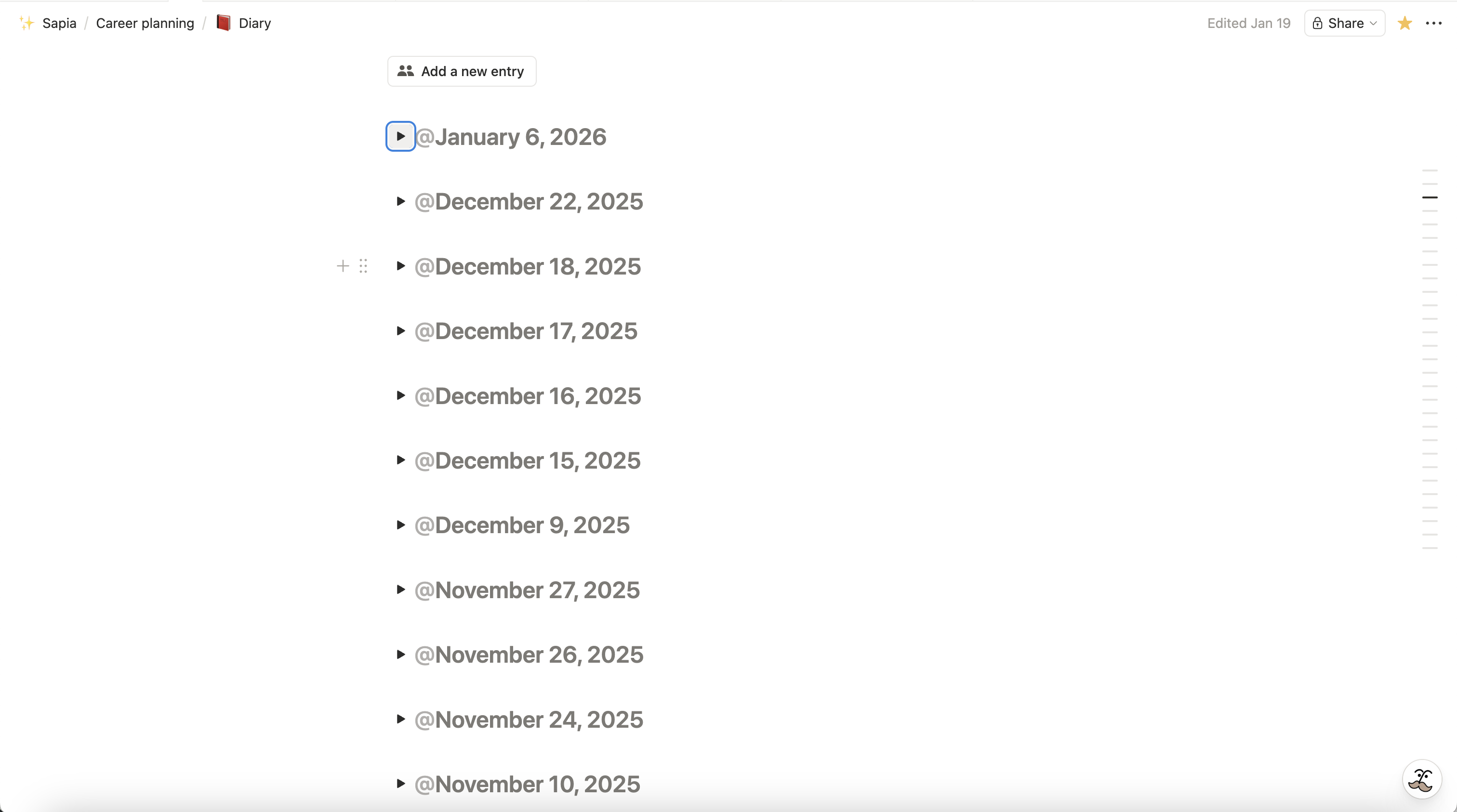Click the people icon in Add entry button
This screenshot has width=1457, height=812.
[x=406, y=71]
